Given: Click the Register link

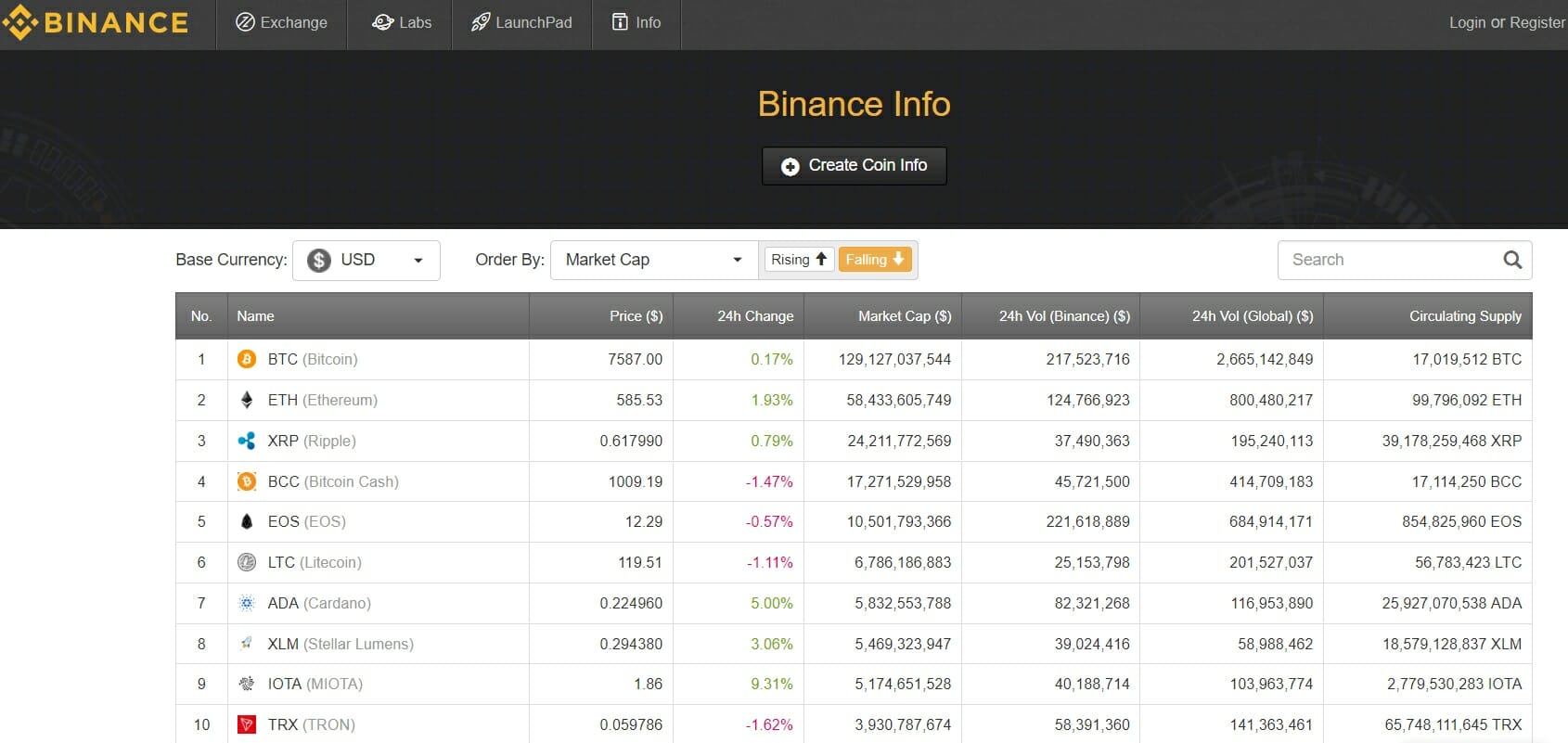Looking at the screenshot, I should tap(1538, 22).
